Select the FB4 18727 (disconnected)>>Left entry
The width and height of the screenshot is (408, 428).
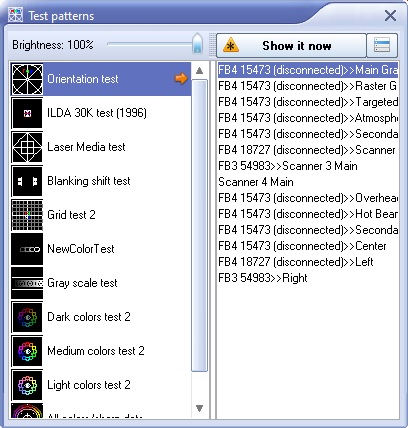296,262
